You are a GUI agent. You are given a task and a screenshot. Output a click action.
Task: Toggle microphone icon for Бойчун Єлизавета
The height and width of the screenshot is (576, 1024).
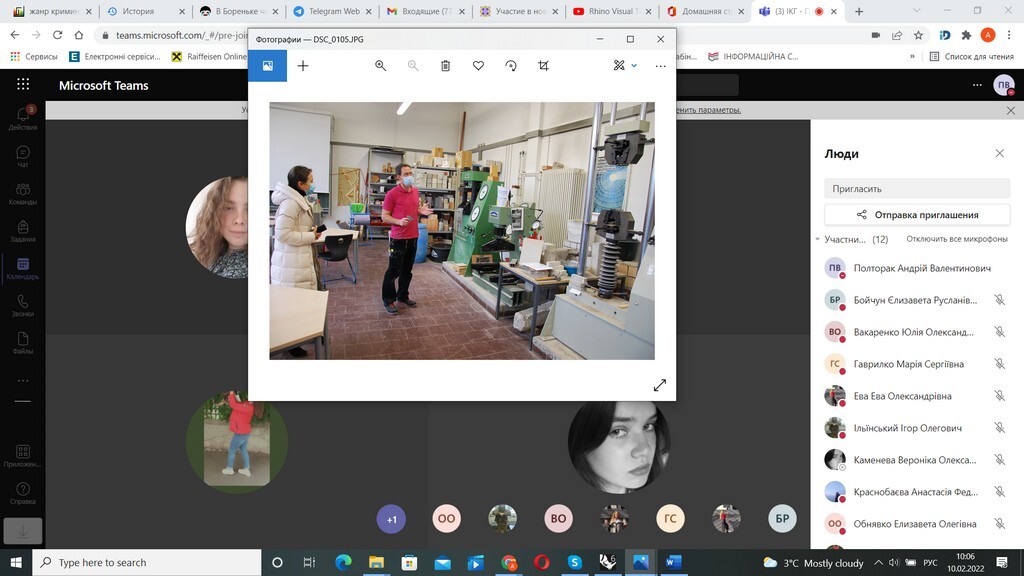tap(999, 300)
